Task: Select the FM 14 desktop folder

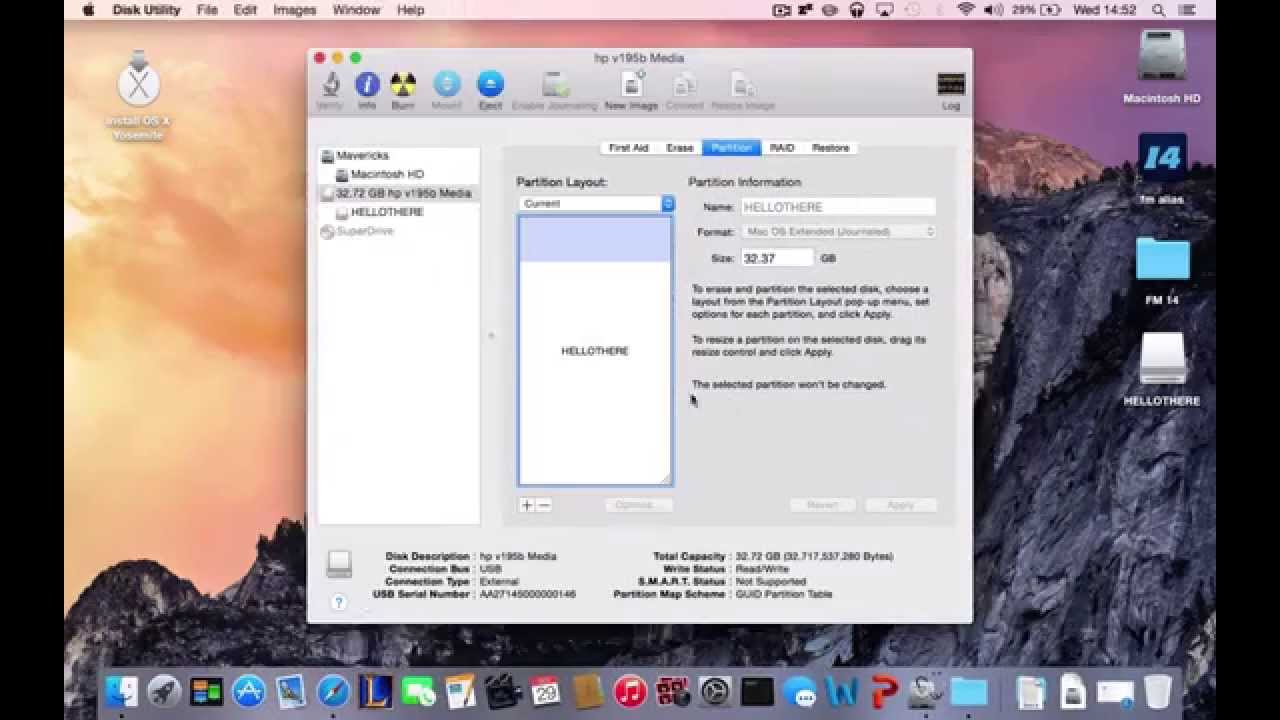Action: tap(1162, 270)
